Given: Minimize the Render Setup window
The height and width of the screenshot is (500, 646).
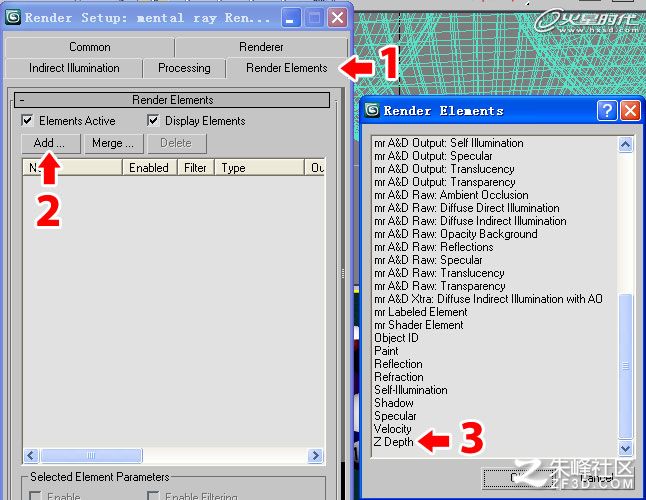Looking at the screenshot, I should (x=290, y=18).
